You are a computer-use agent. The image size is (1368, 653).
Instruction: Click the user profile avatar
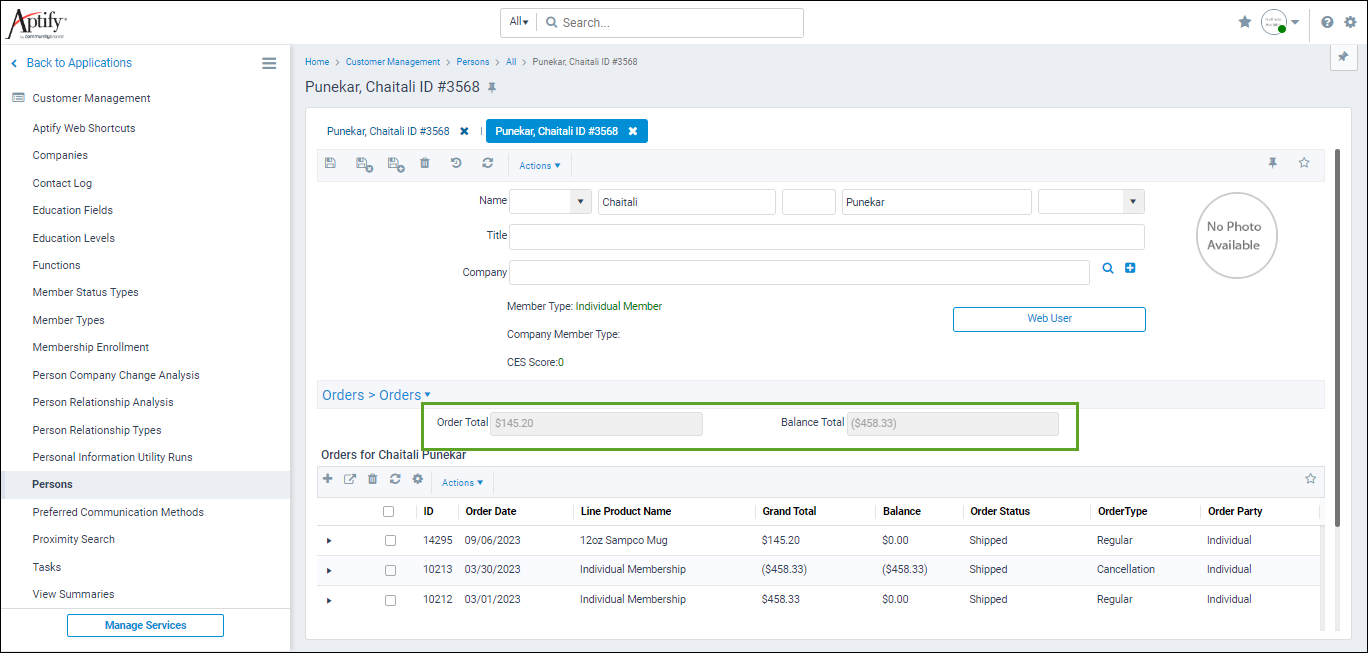tap(1273, 22)
